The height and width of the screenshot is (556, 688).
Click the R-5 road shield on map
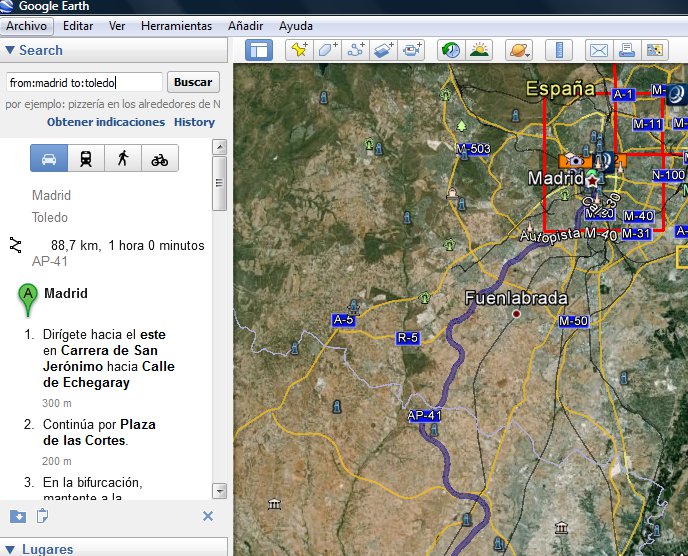(x=408, y=338)
